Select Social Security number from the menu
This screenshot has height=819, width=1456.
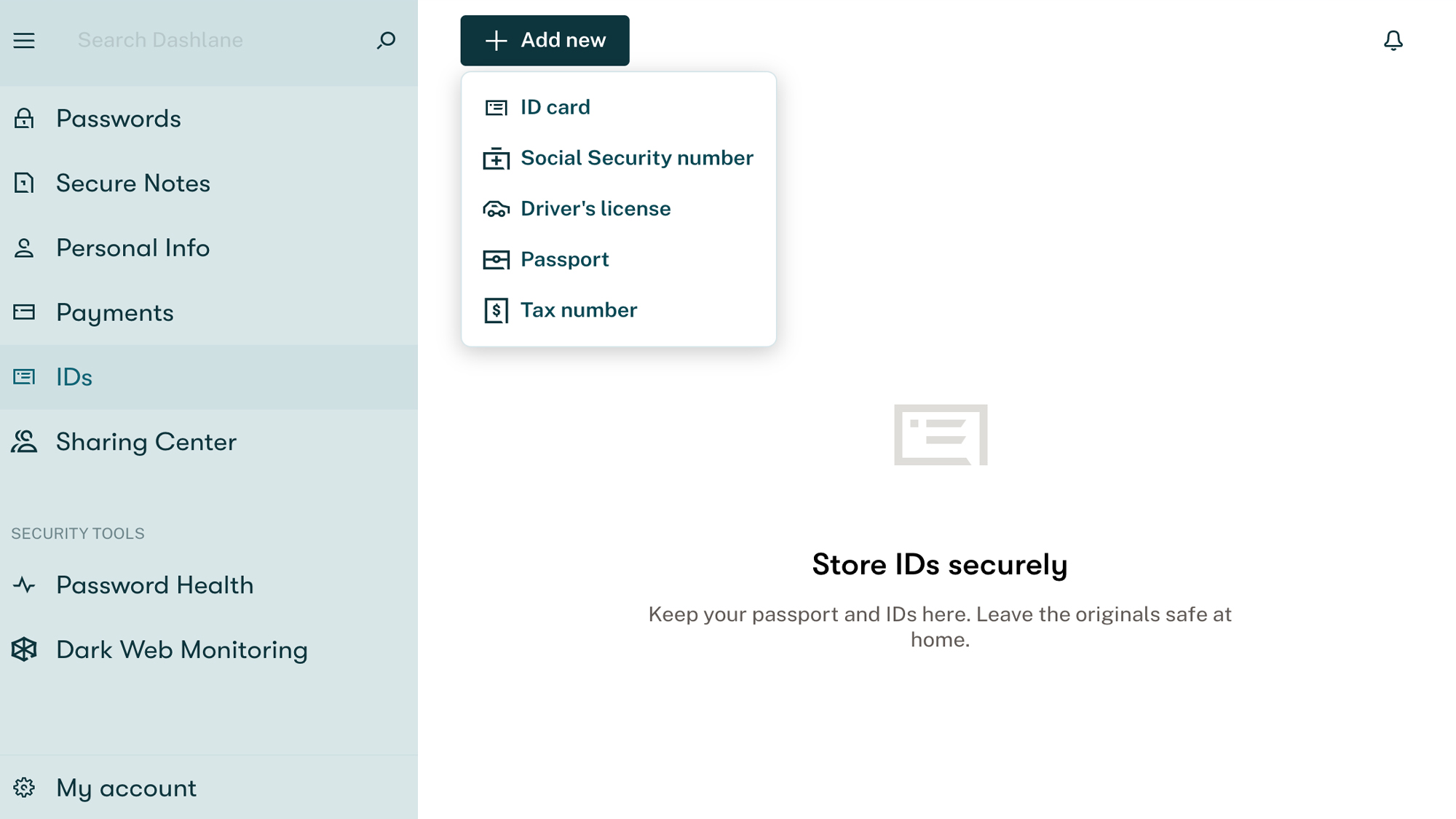pyautogui.click(x=636, y=157)
